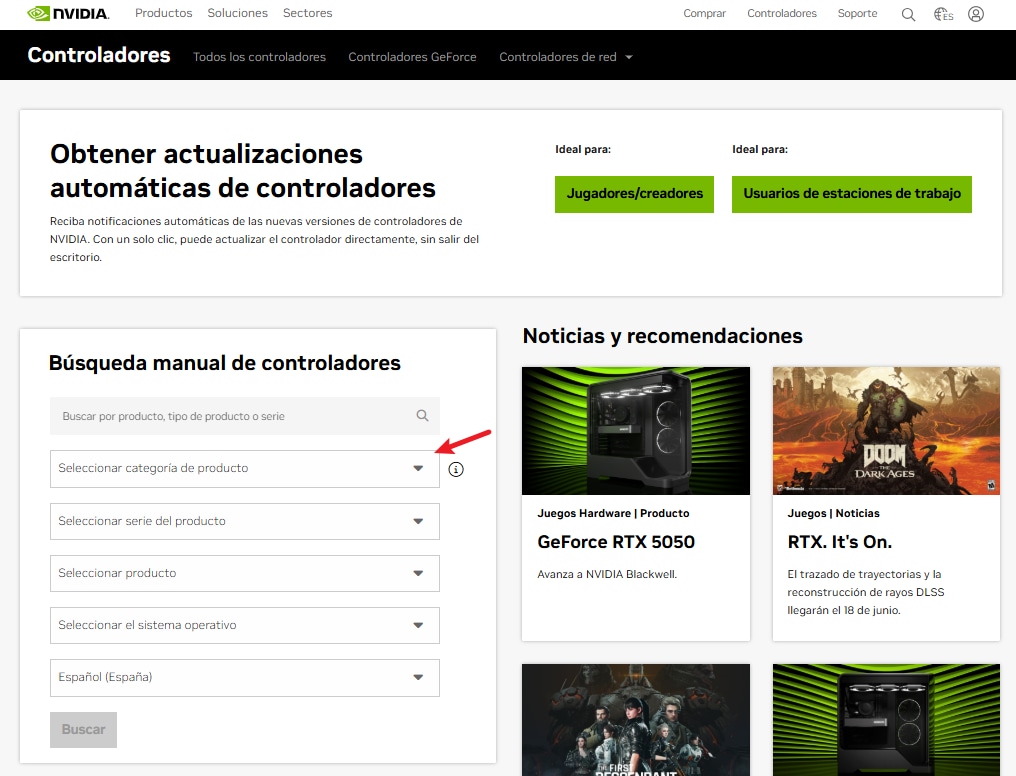This screenshot has width=1016, height=776.
Task: Open the site search magnifier icon
Action: coord(908,14)
